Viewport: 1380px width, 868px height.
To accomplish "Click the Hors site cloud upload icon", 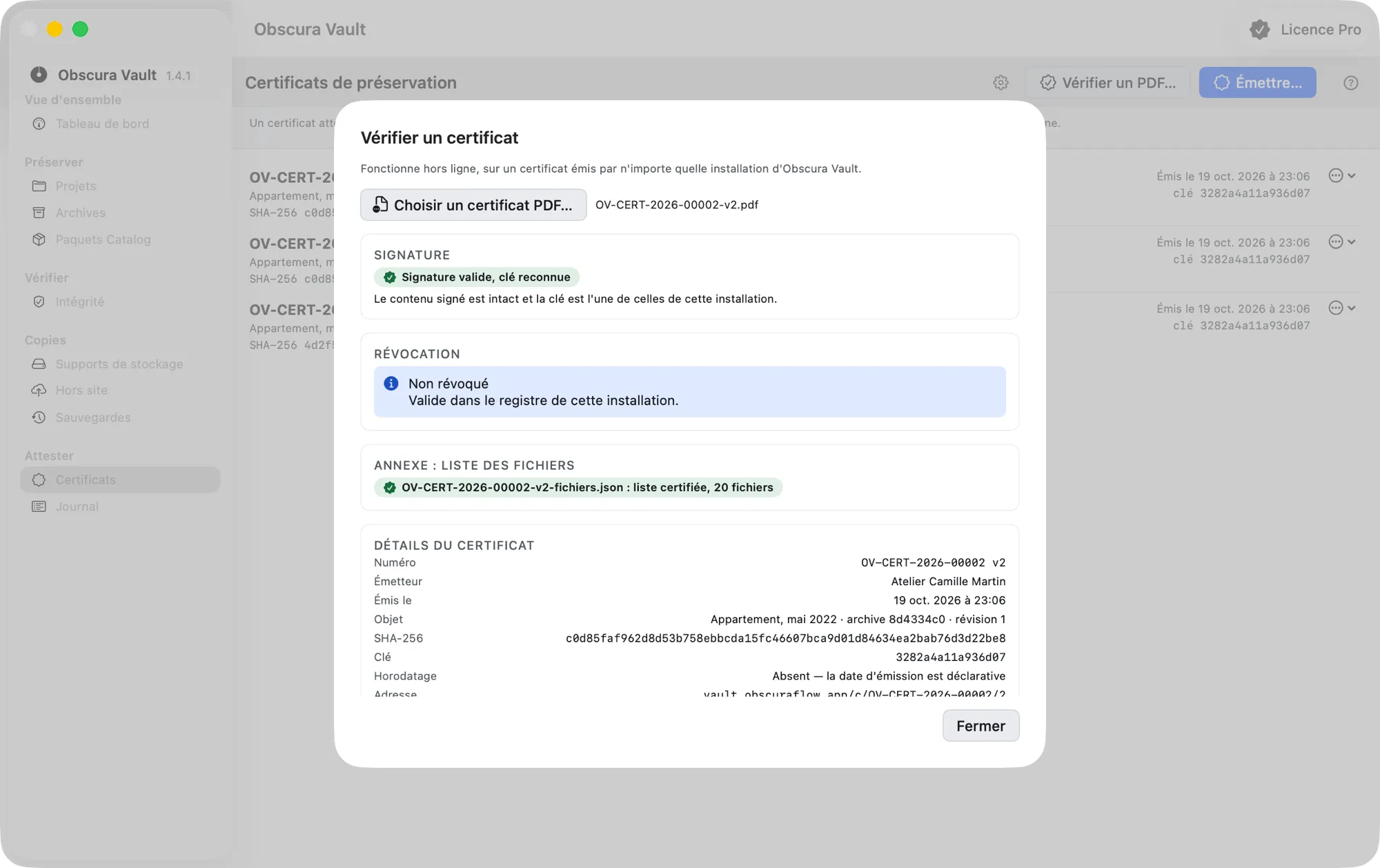I will (39, 390).
